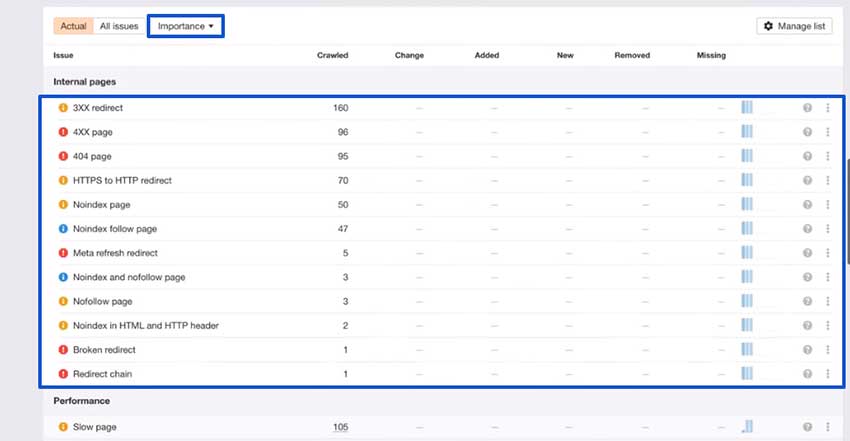Open the HTTPS to HTTP redirect issue
Viewport: 850px width, 441px height.
(x=122, y=180)
